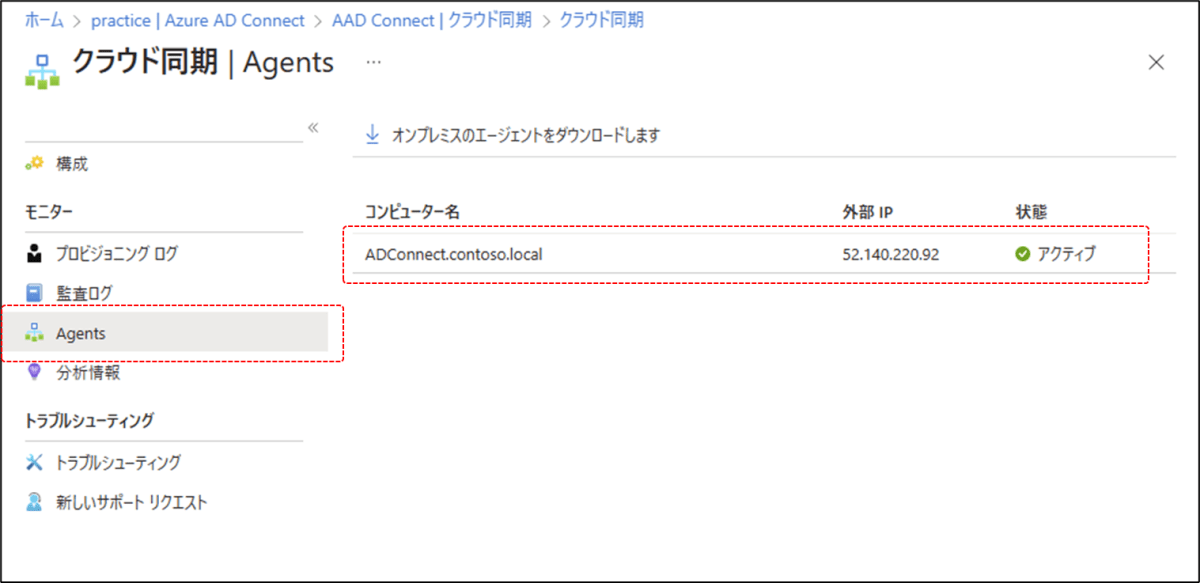Screen dimensions: 1200x583
Task: Close the Agents blade with X
Action: tap(1156, 62)
